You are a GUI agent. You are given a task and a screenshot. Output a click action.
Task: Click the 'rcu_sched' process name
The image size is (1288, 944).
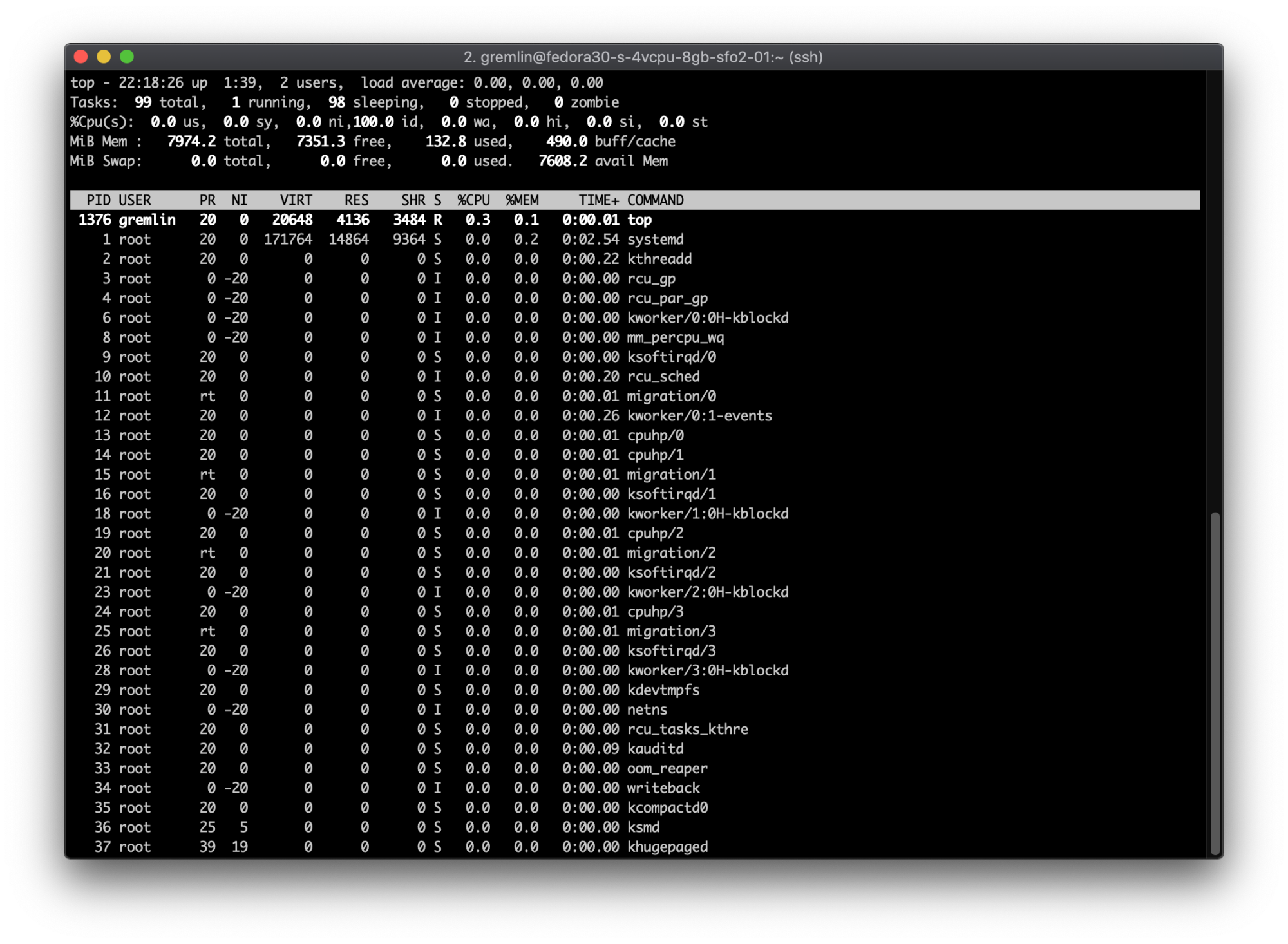[663, 377]
